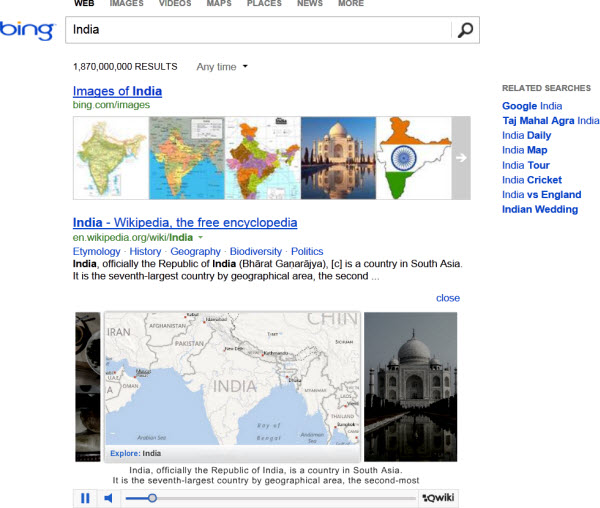
Task: Click the Qwiki caption text about India
Action: click(266, 475)
